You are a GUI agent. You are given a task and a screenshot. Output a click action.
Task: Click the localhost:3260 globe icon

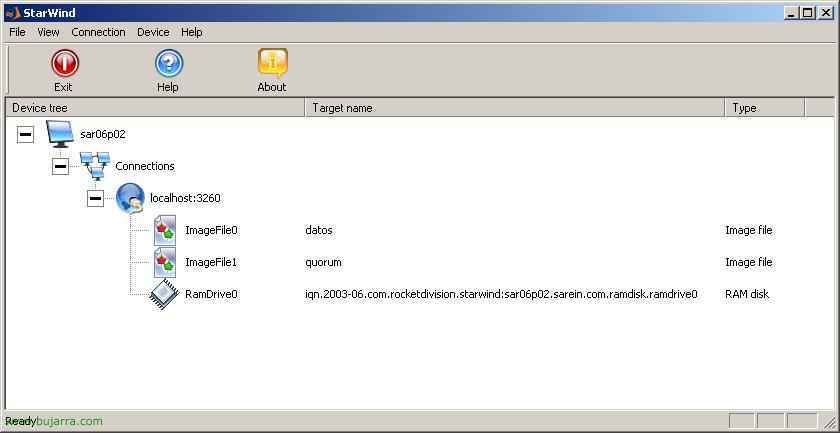(x=130, y=198)
